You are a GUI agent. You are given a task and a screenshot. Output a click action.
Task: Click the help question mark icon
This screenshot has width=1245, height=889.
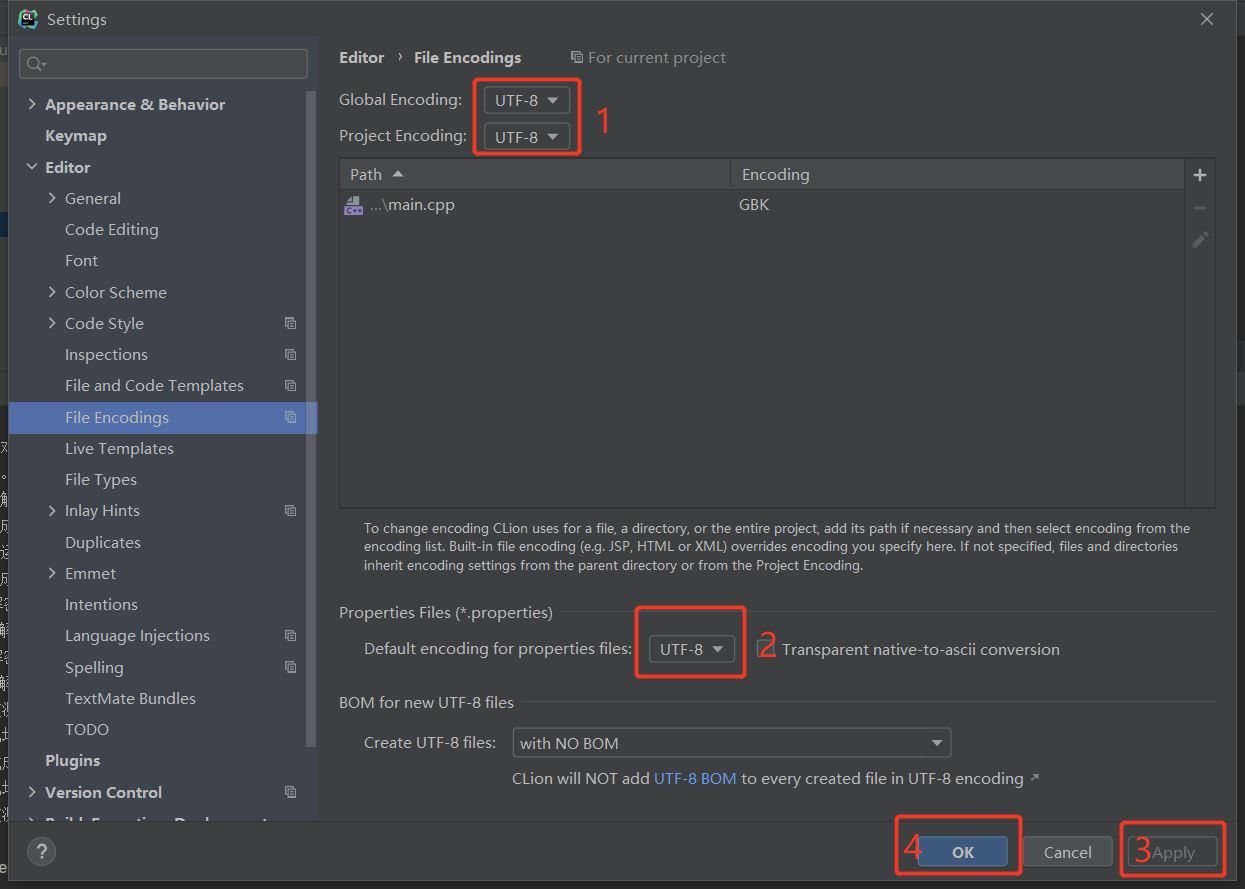(41, 852)
